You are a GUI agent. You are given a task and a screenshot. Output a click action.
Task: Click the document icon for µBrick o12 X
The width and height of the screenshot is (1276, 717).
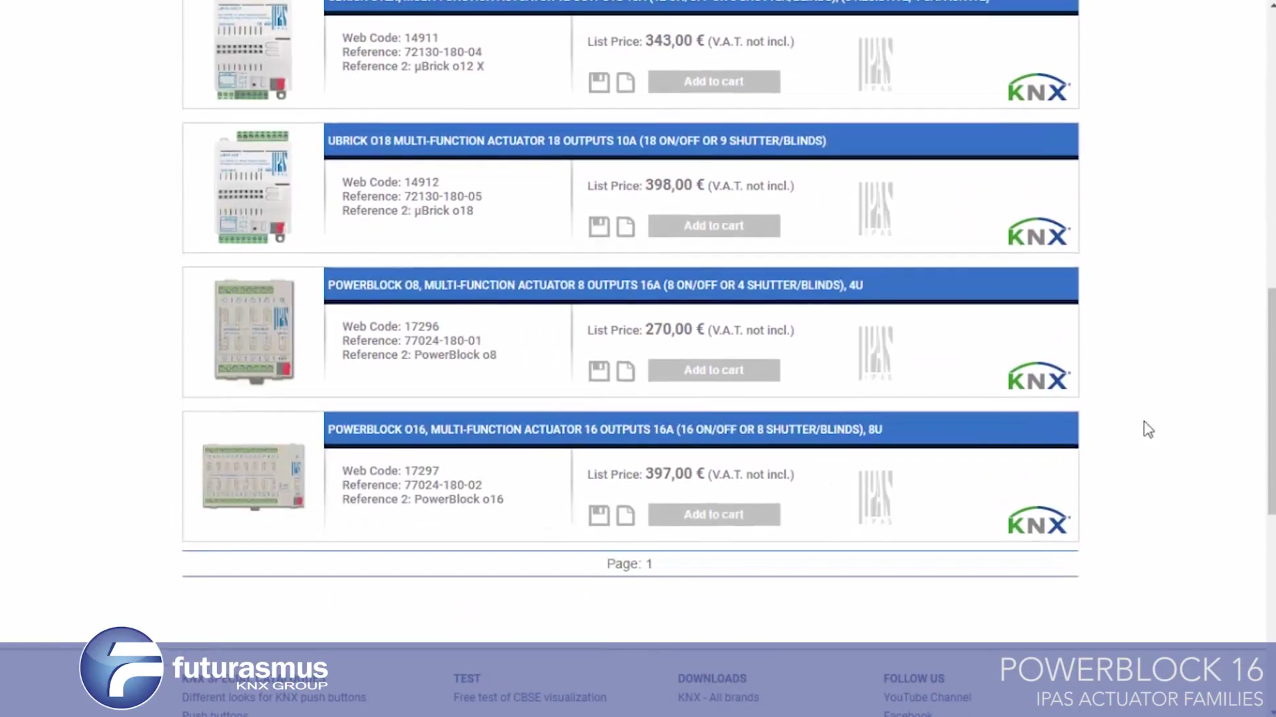[625, 82]
